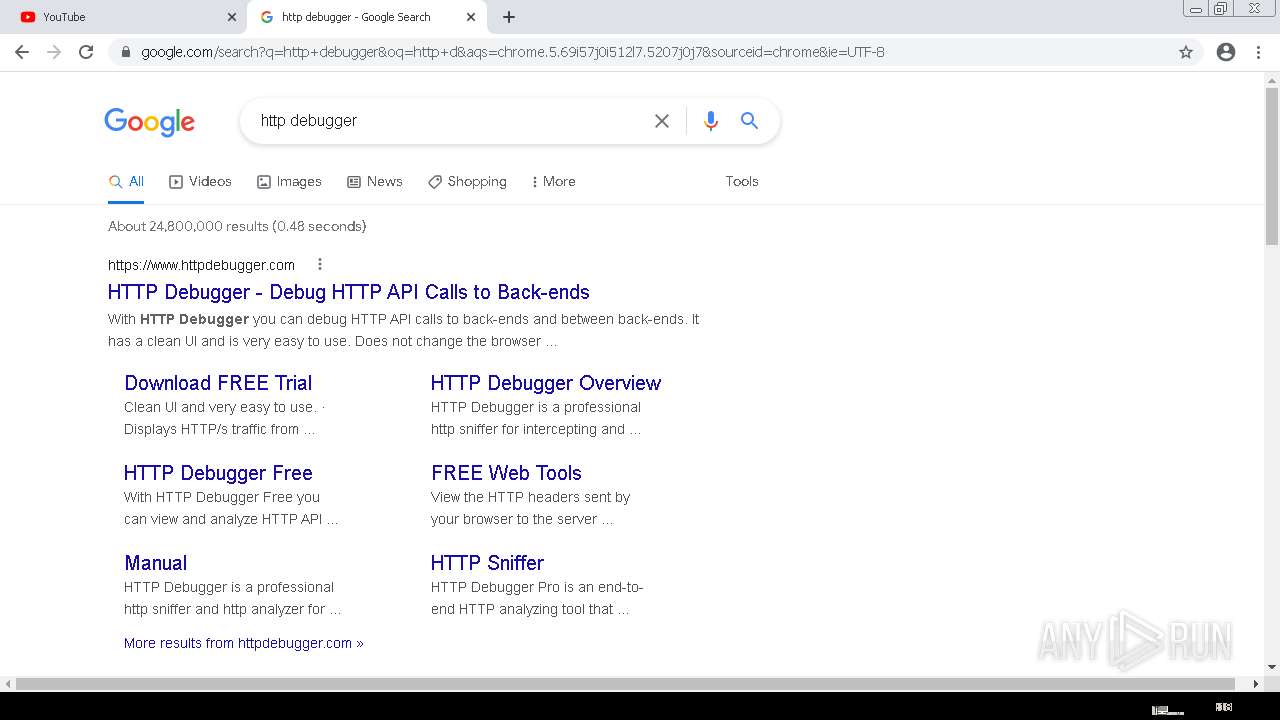The width and height of the screenshot is (1280, 720).
Task: Expand the More search categories menu
Action: tap(553, 182)
